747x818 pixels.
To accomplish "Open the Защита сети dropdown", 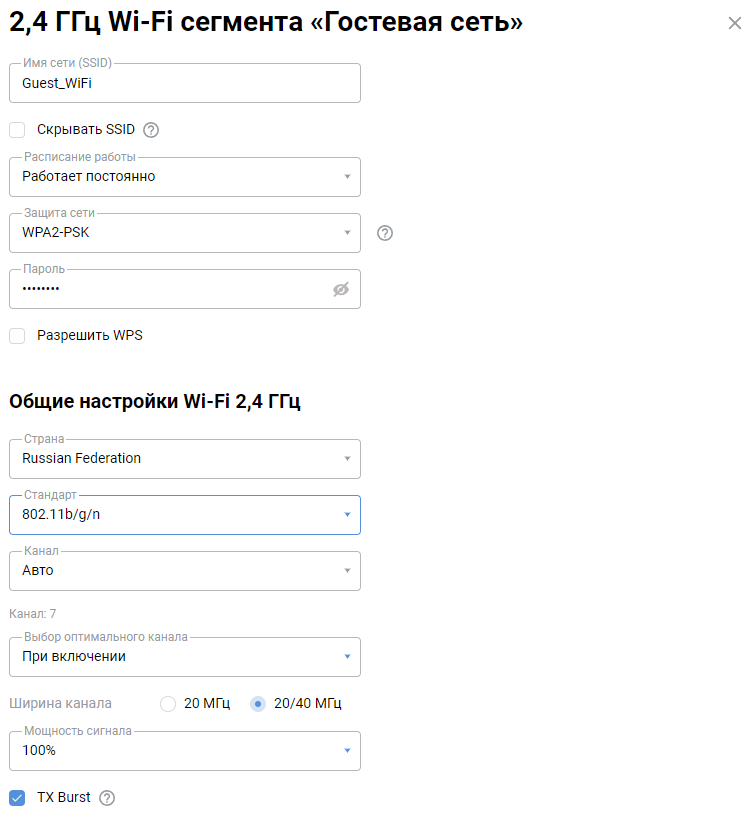I will click(x=184, y=233).
